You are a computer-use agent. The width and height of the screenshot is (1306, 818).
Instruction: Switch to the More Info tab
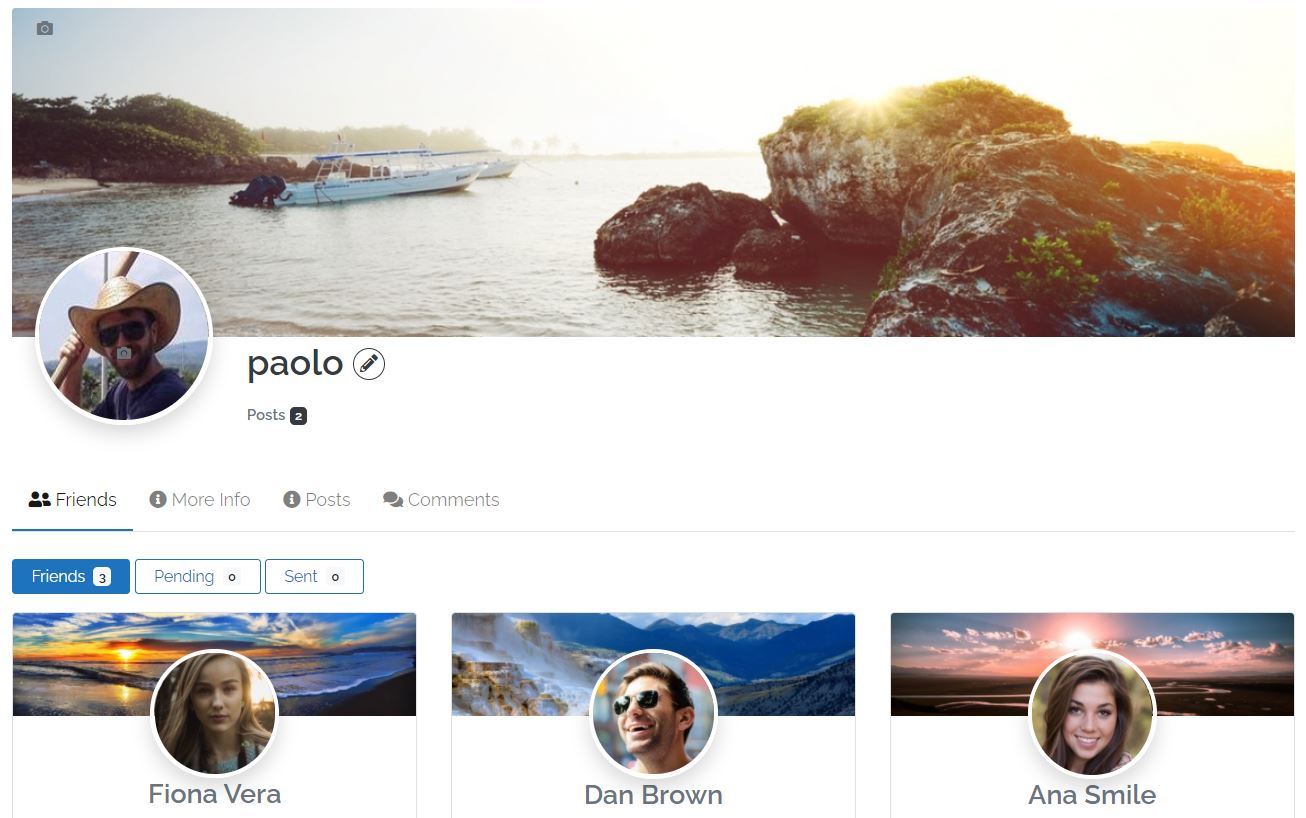pyautogui.click(x=200, y=499)
